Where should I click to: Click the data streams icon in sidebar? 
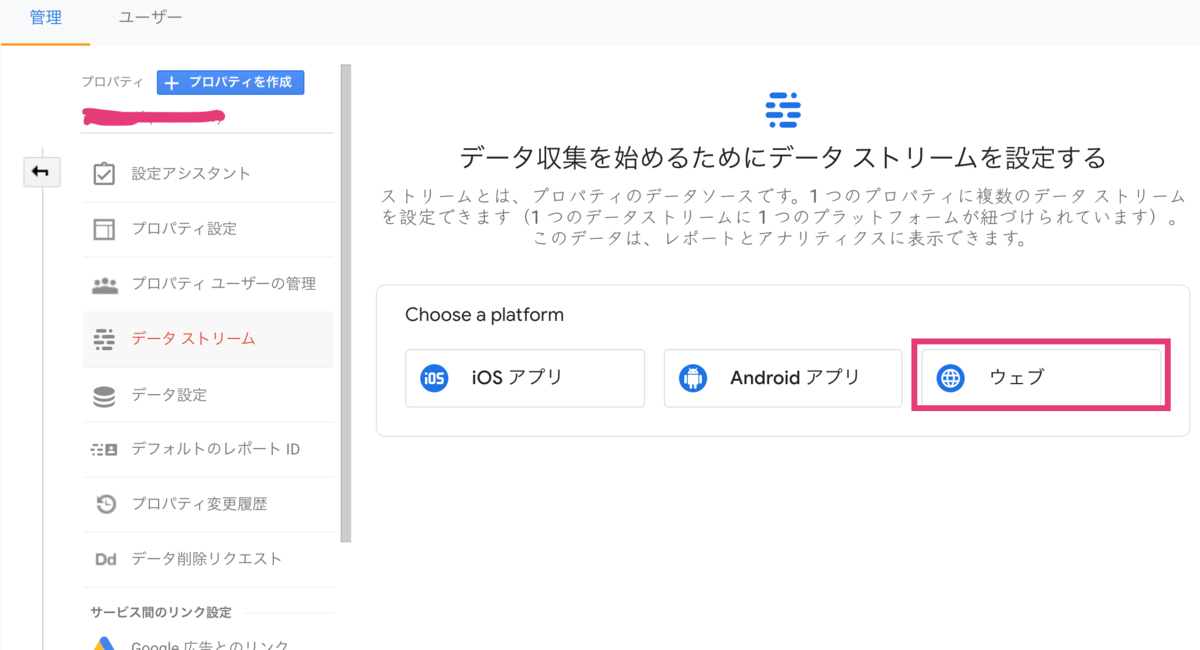pyautogui.click(x=104, y=339)
